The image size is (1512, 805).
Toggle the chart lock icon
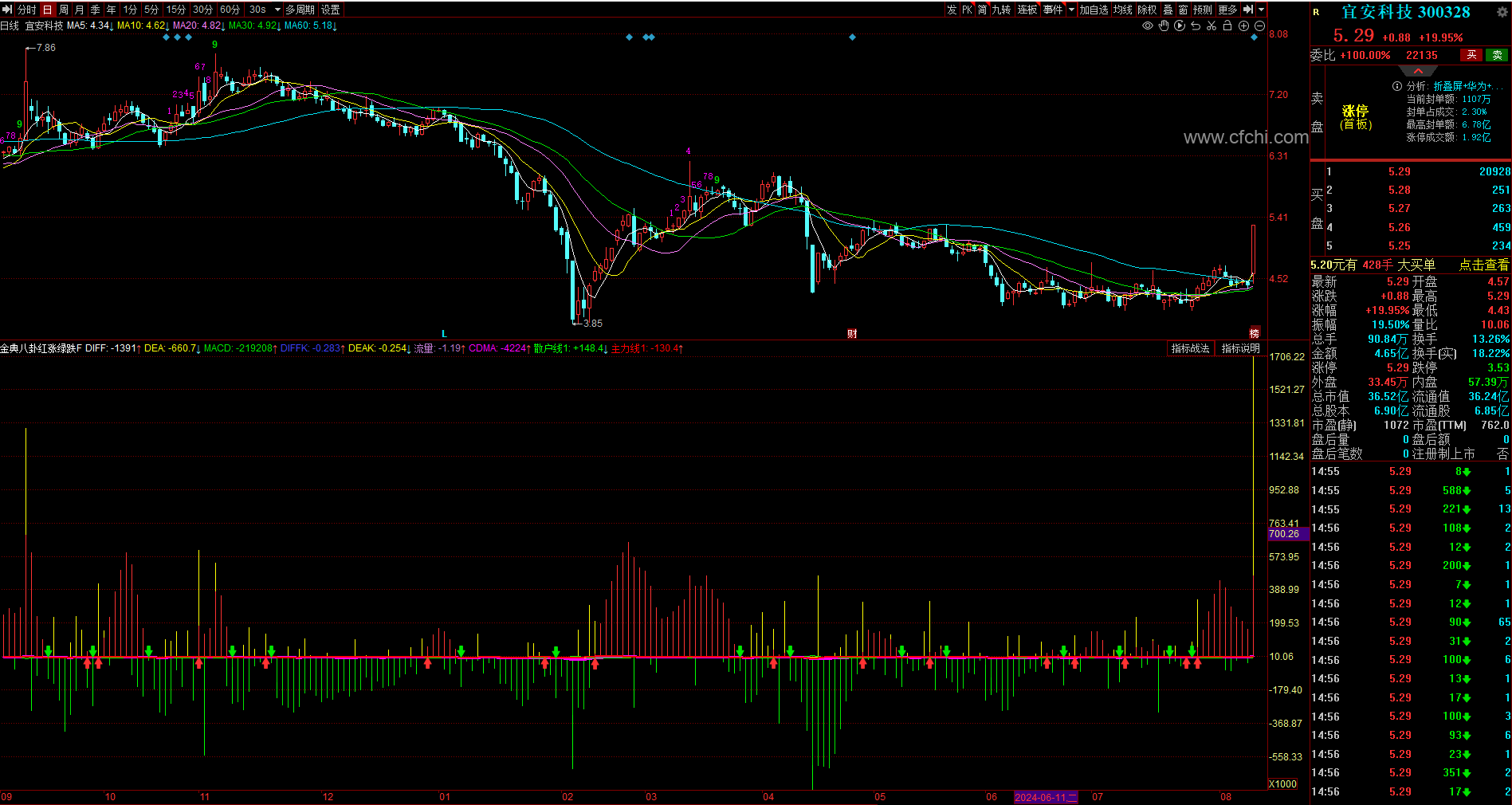click(x=1227, y=26)
